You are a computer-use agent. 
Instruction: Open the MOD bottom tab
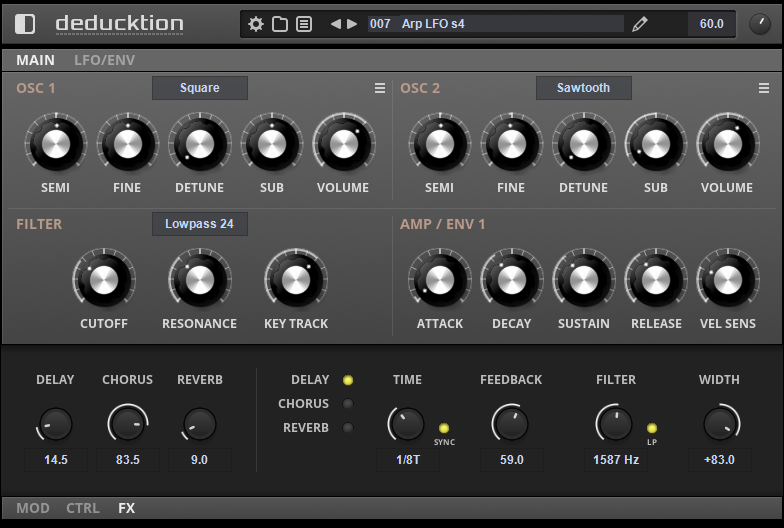32,508
